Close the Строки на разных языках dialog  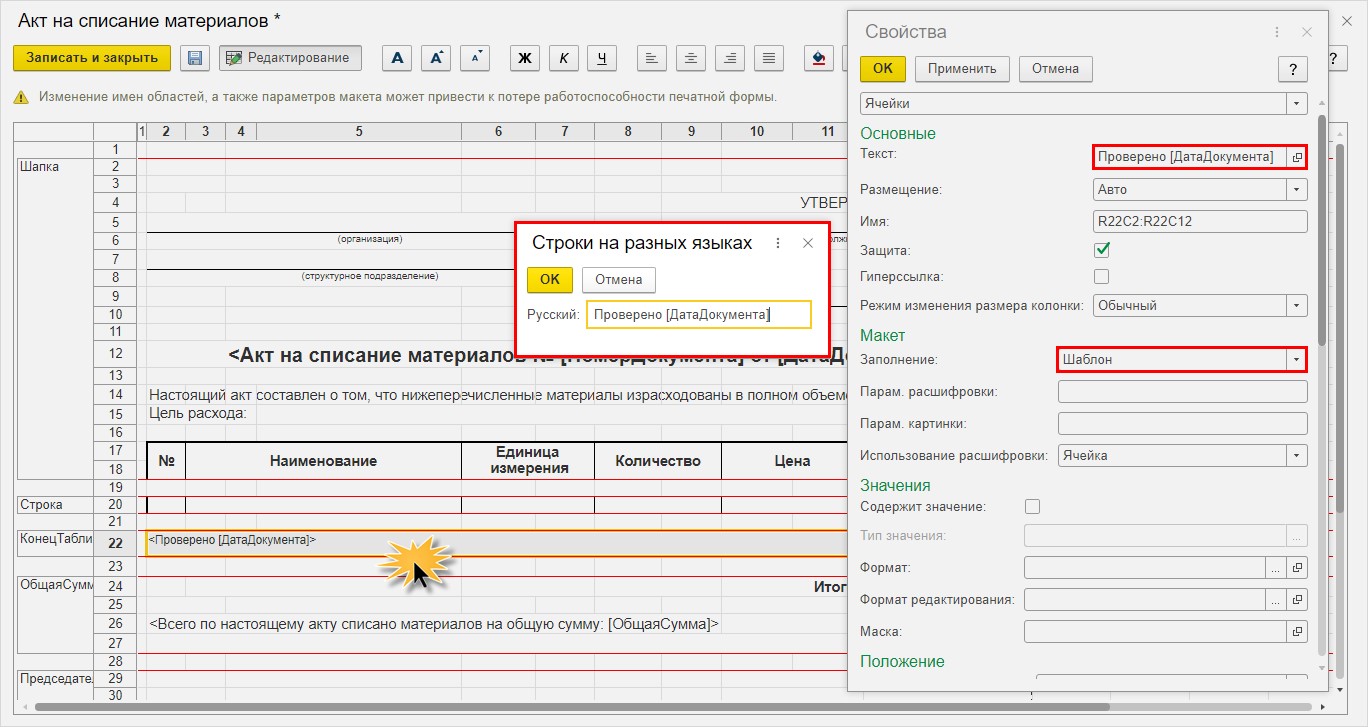(808, 243)
